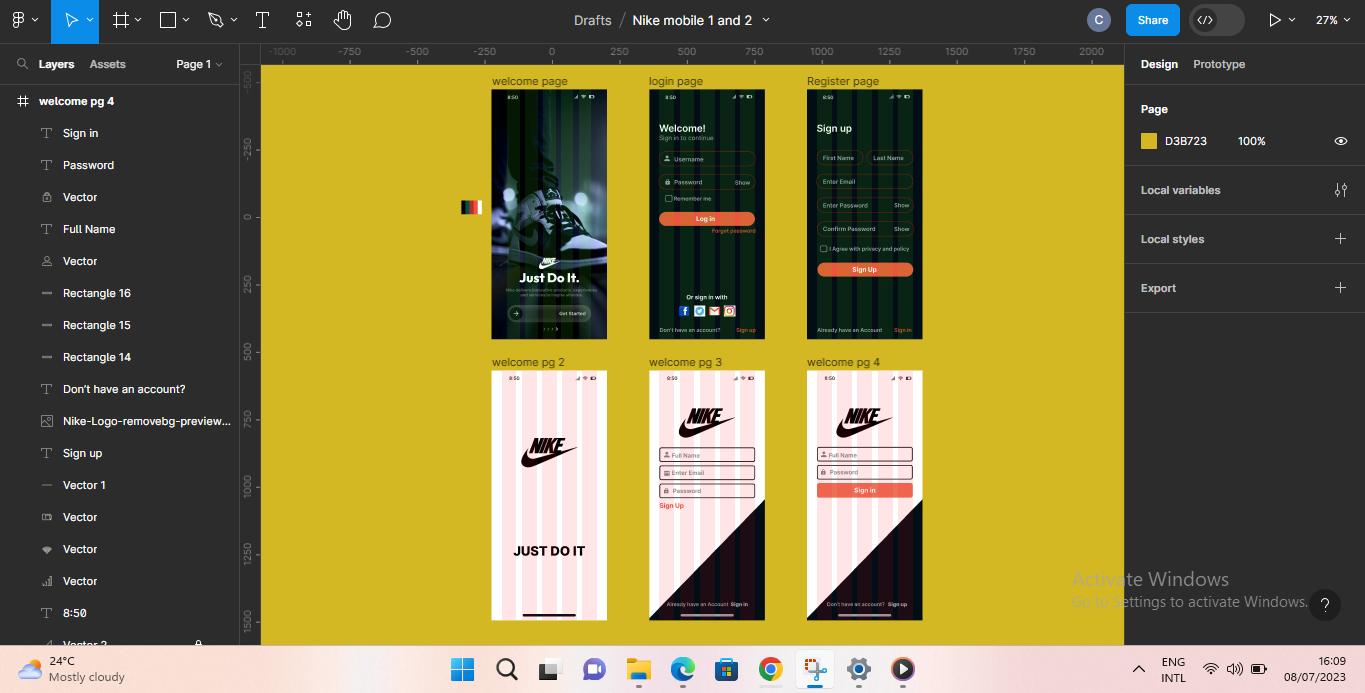Screen dimensions: 1365x693
Task: Switch to the Design tab
Action: [x=1159, y=64]
